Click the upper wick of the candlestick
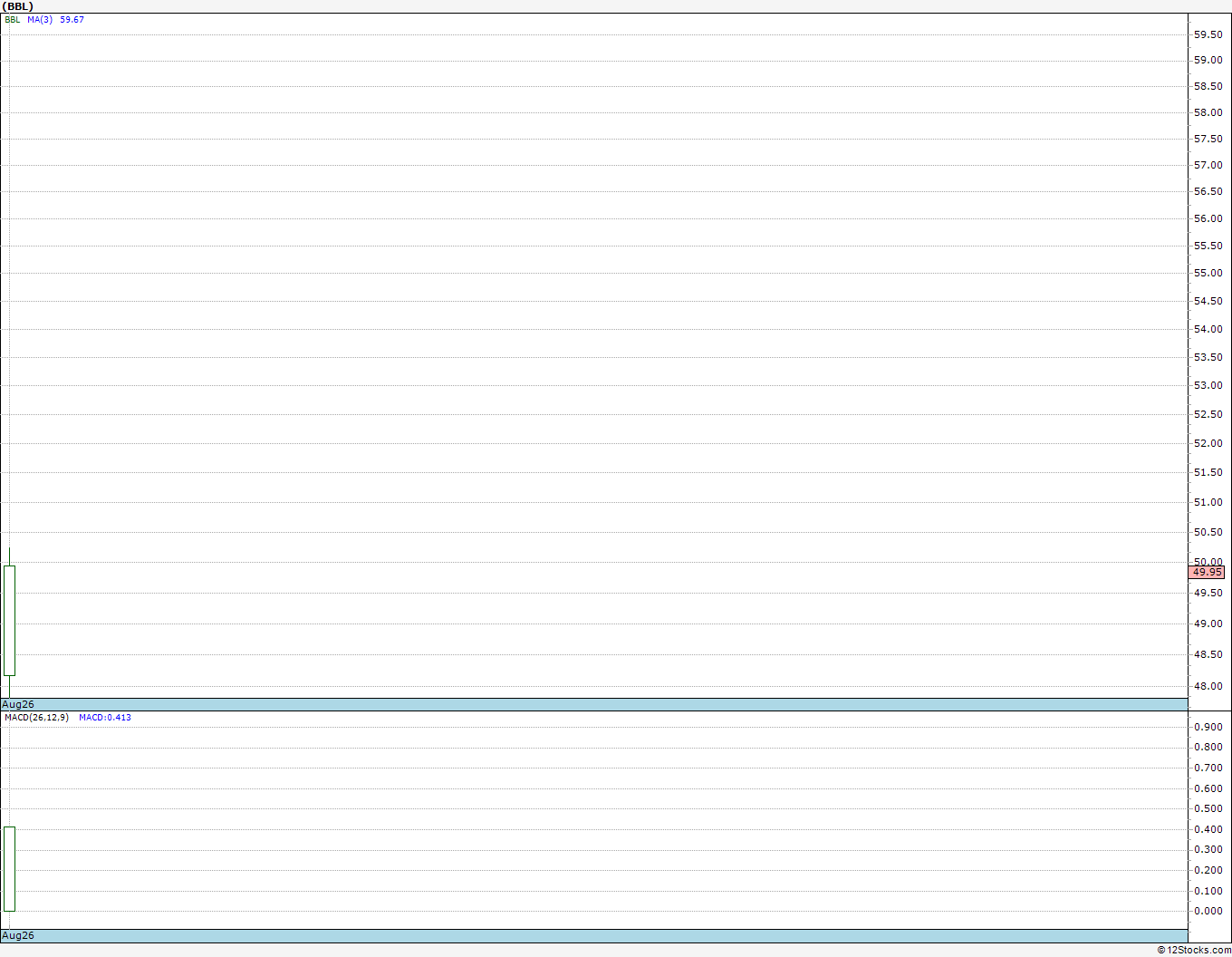Screen dimensions: 1232x957 pos(9,556)
